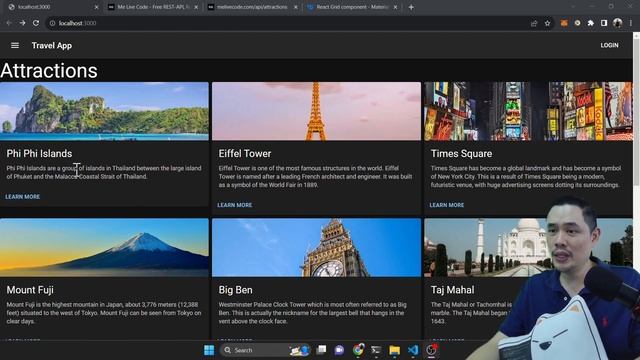Go back using browser back arrow
Screen dimensions: 640x360
[9, 23]
